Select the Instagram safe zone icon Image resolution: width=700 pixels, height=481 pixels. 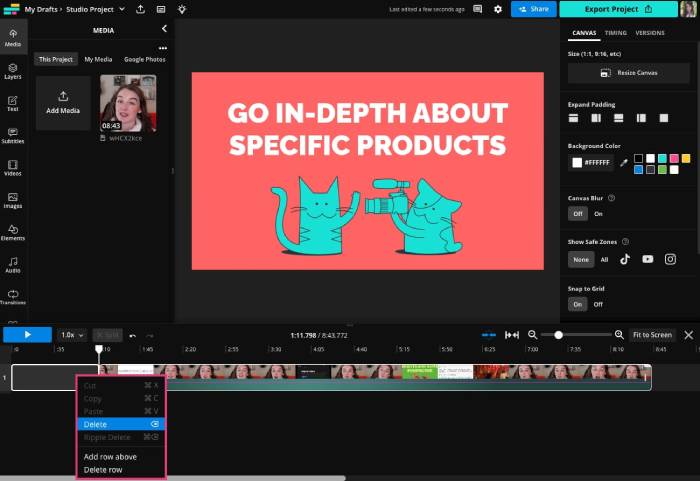670,259
